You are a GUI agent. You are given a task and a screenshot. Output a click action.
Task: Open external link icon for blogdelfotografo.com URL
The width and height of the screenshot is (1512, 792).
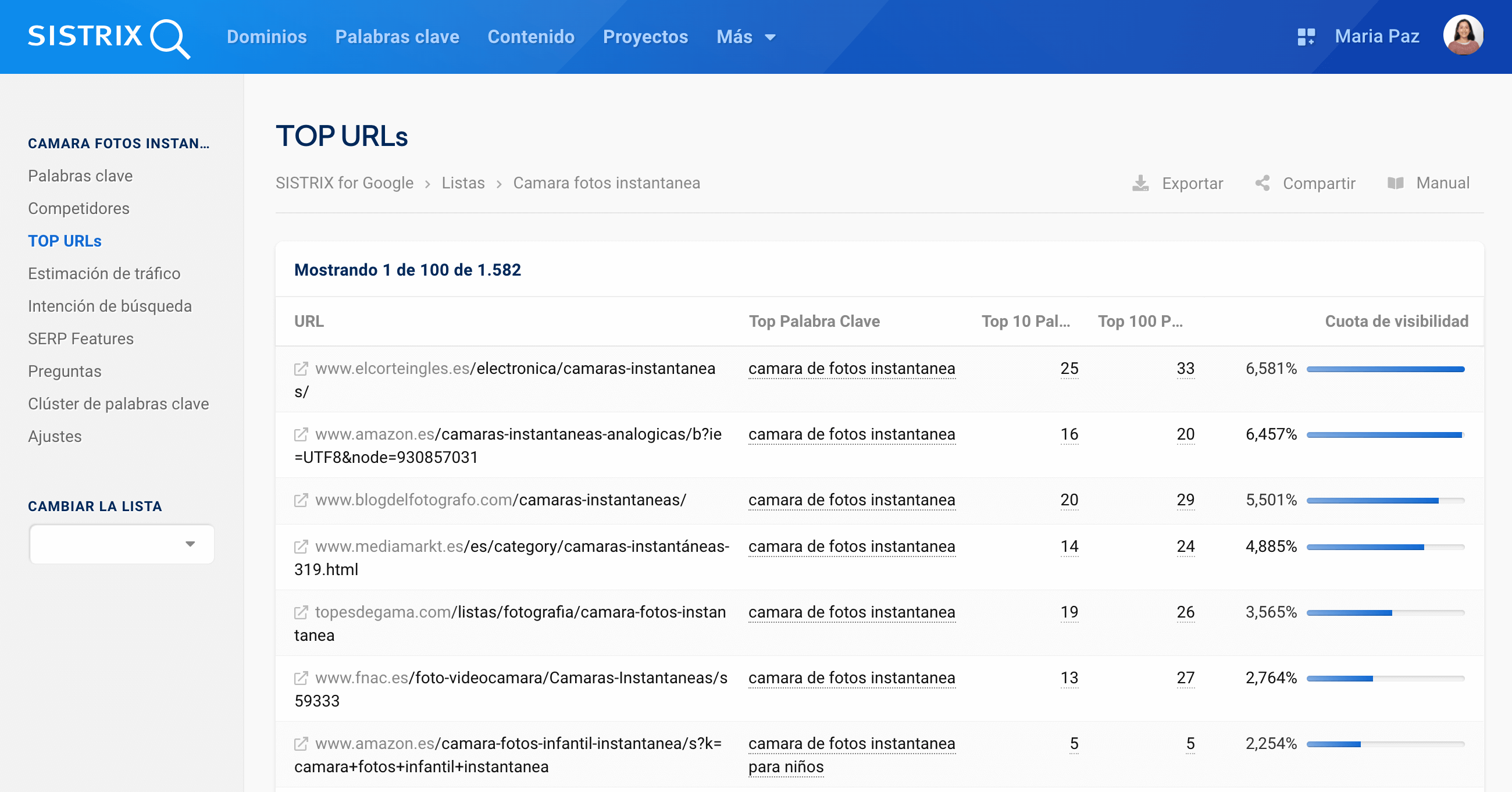(x=301, y=500)
